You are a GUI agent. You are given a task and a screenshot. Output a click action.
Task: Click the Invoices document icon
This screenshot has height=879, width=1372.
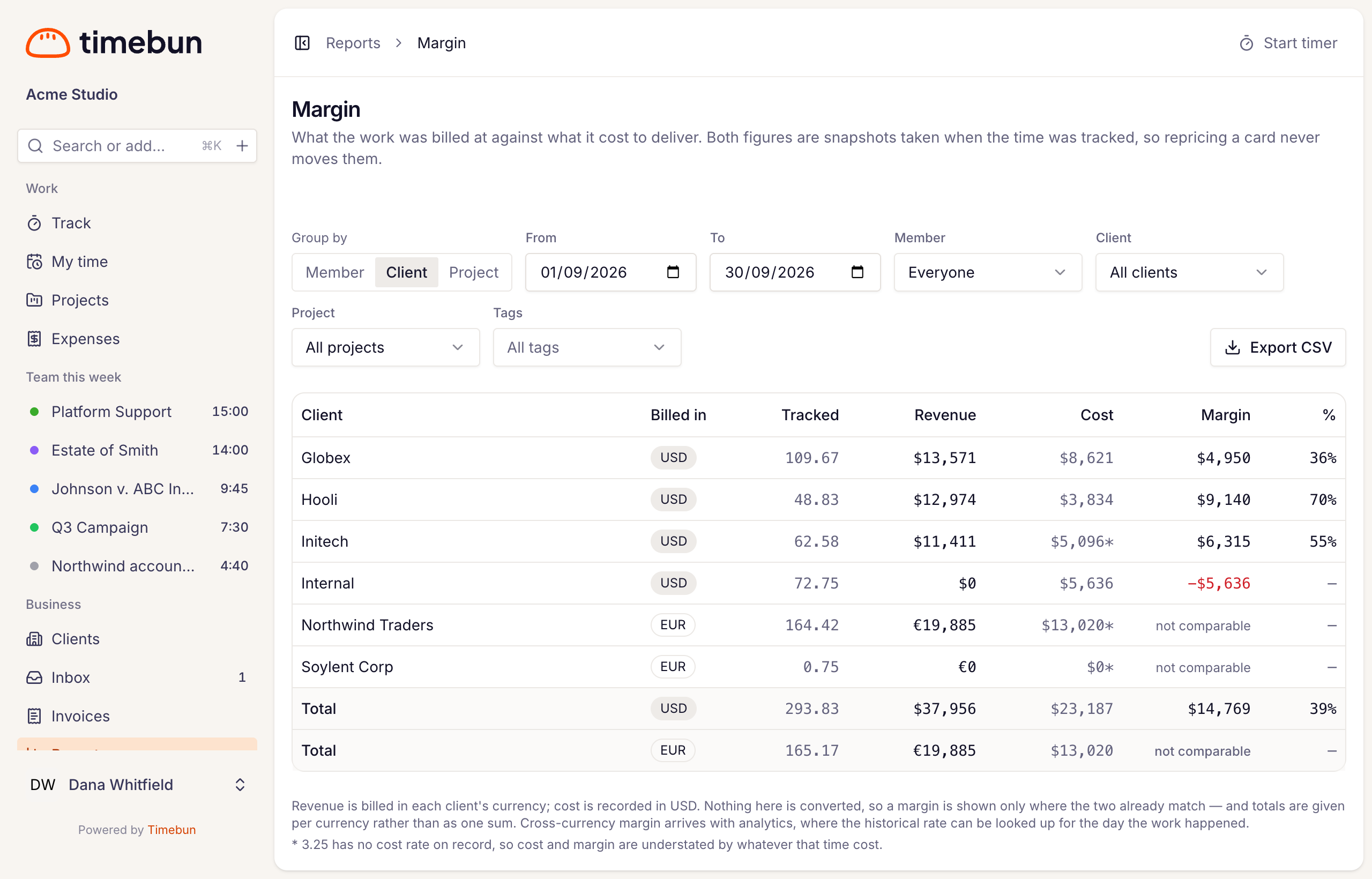[x=34, y=716]
